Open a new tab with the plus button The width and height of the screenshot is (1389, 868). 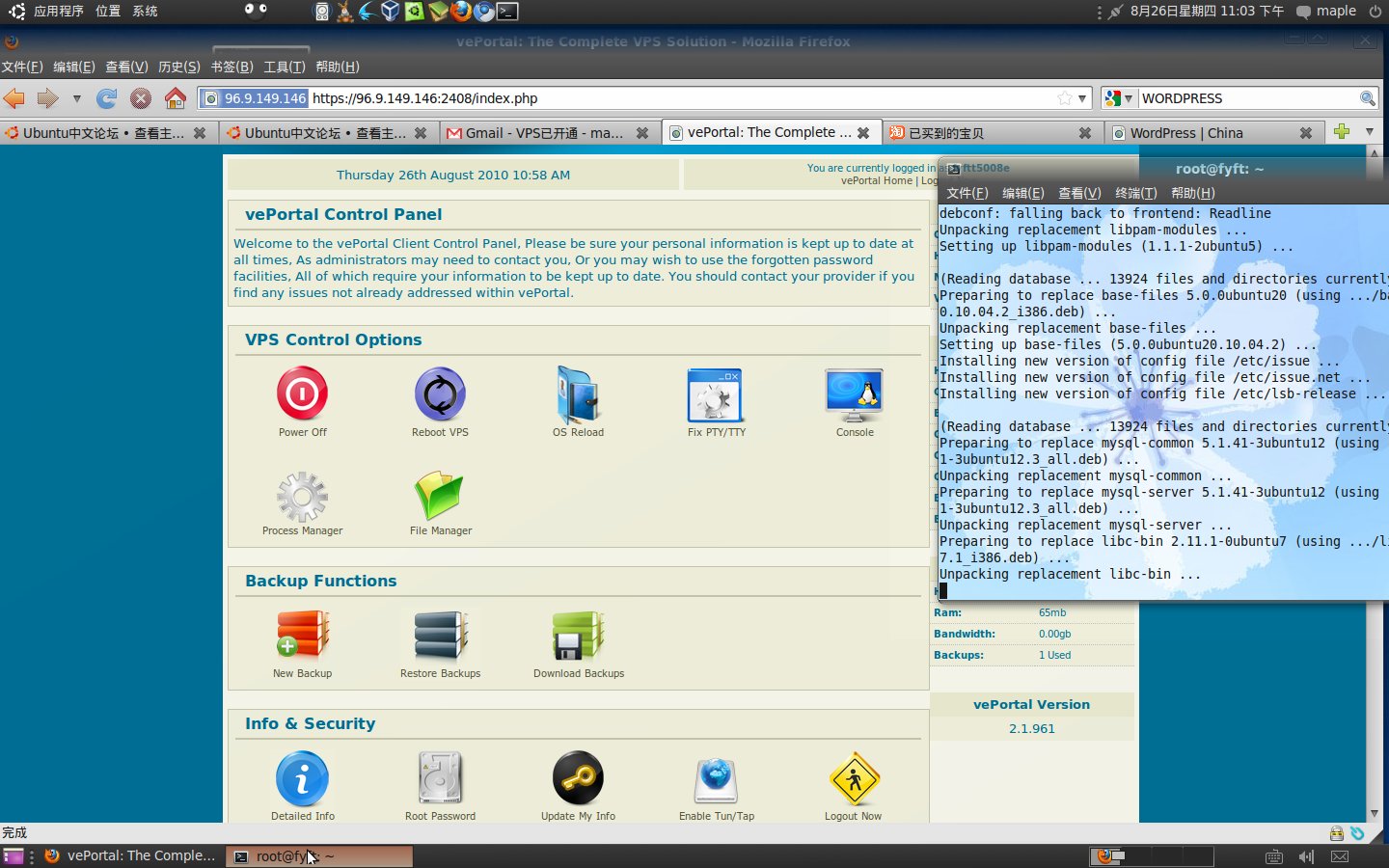tap(1342, 131)
